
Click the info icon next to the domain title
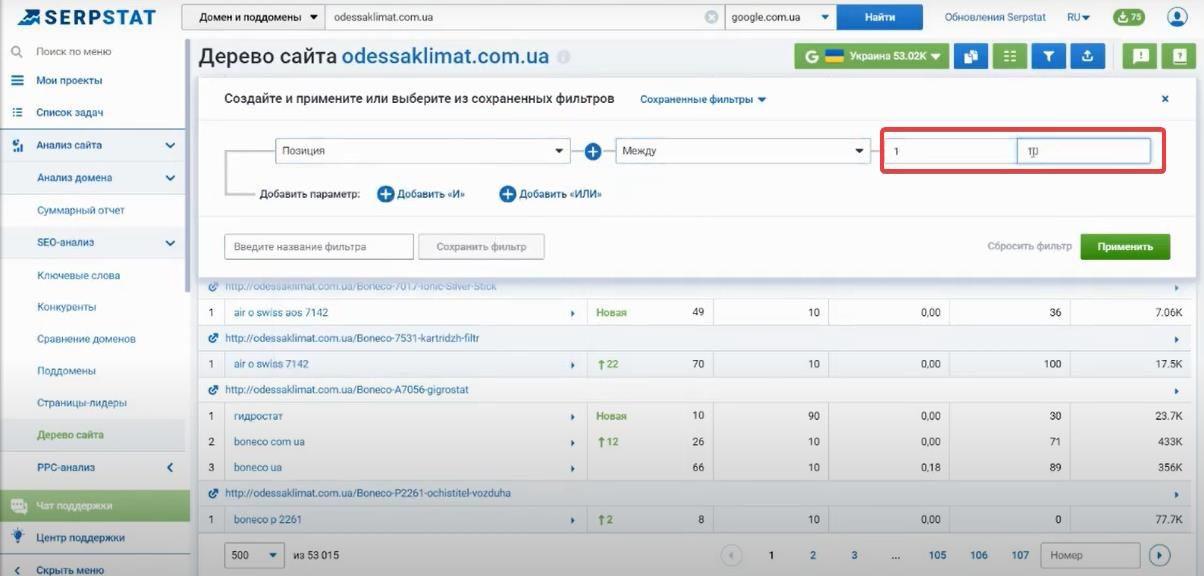click(563, 57)
